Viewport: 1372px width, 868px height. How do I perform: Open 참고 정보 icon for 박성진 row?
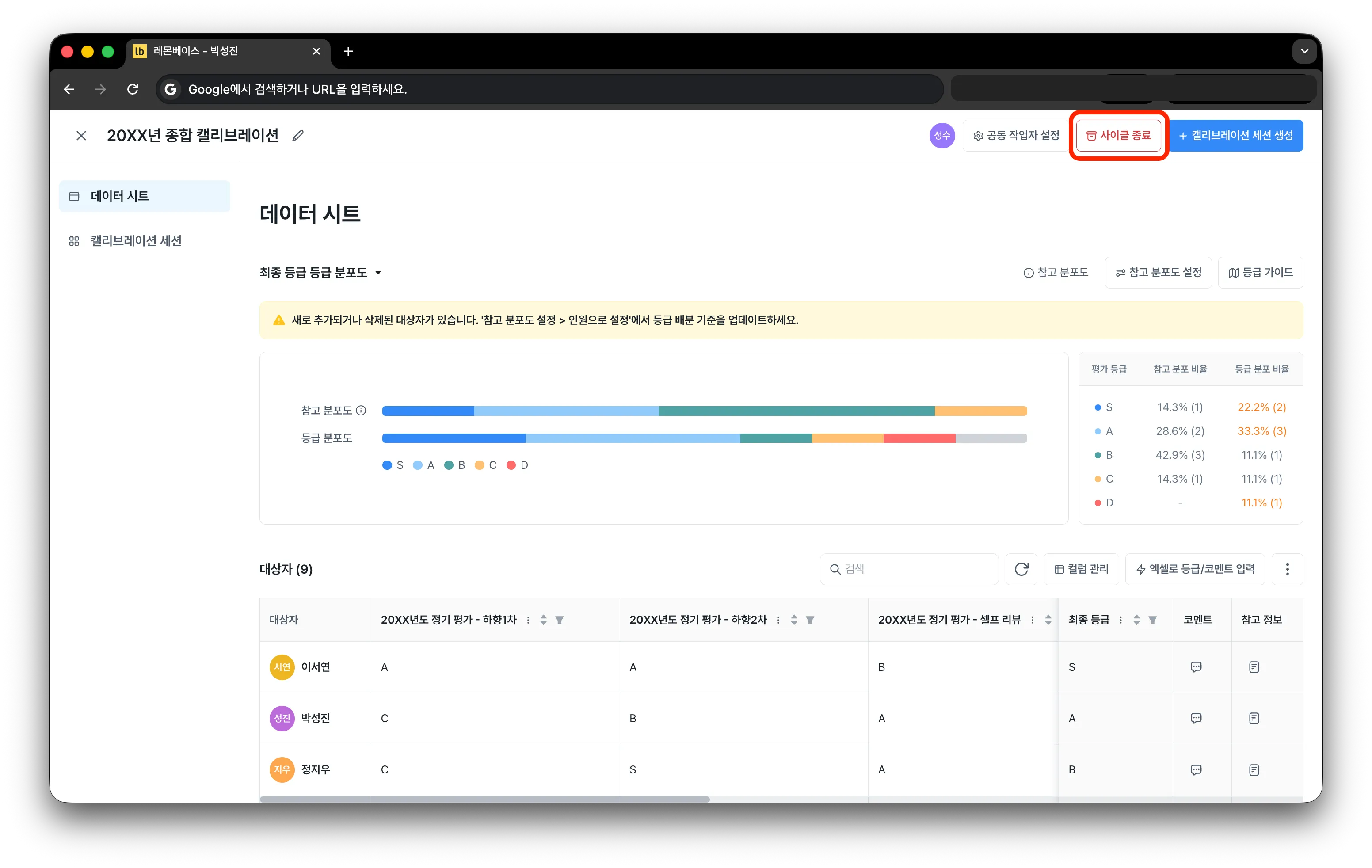pos(1254,718)
